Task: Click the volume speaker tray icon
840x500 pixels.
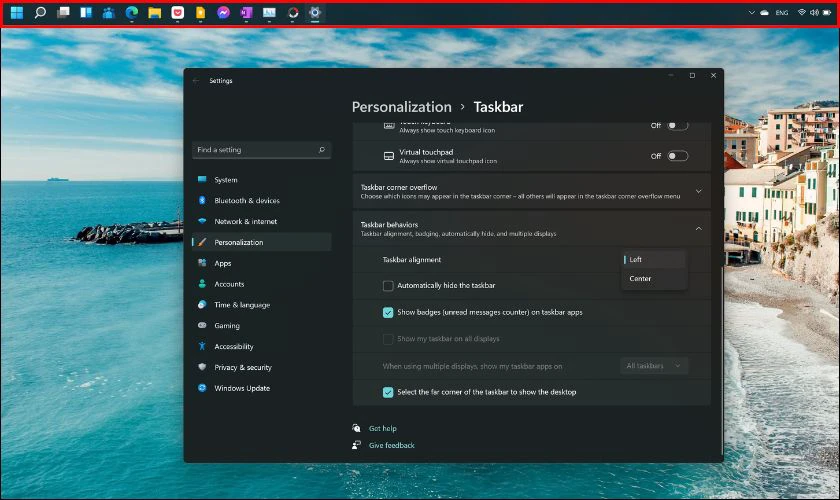Action: (x=814, y=12)
